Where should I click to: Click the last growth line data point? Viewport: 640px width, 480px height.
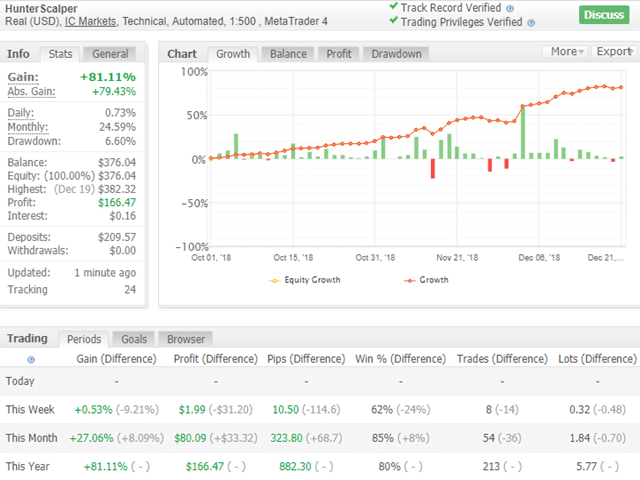tap(621, 87)
